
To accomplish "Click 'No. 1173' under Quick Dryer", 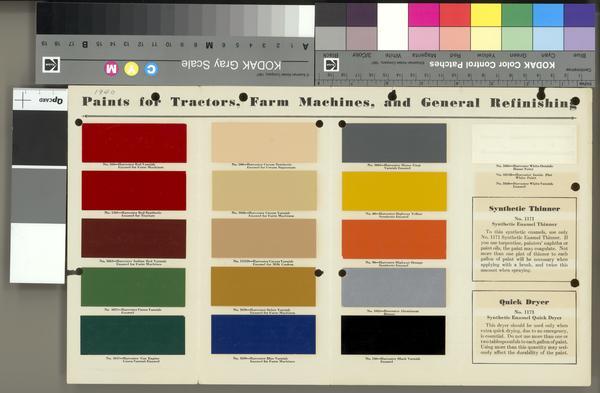I will point(524,312).
